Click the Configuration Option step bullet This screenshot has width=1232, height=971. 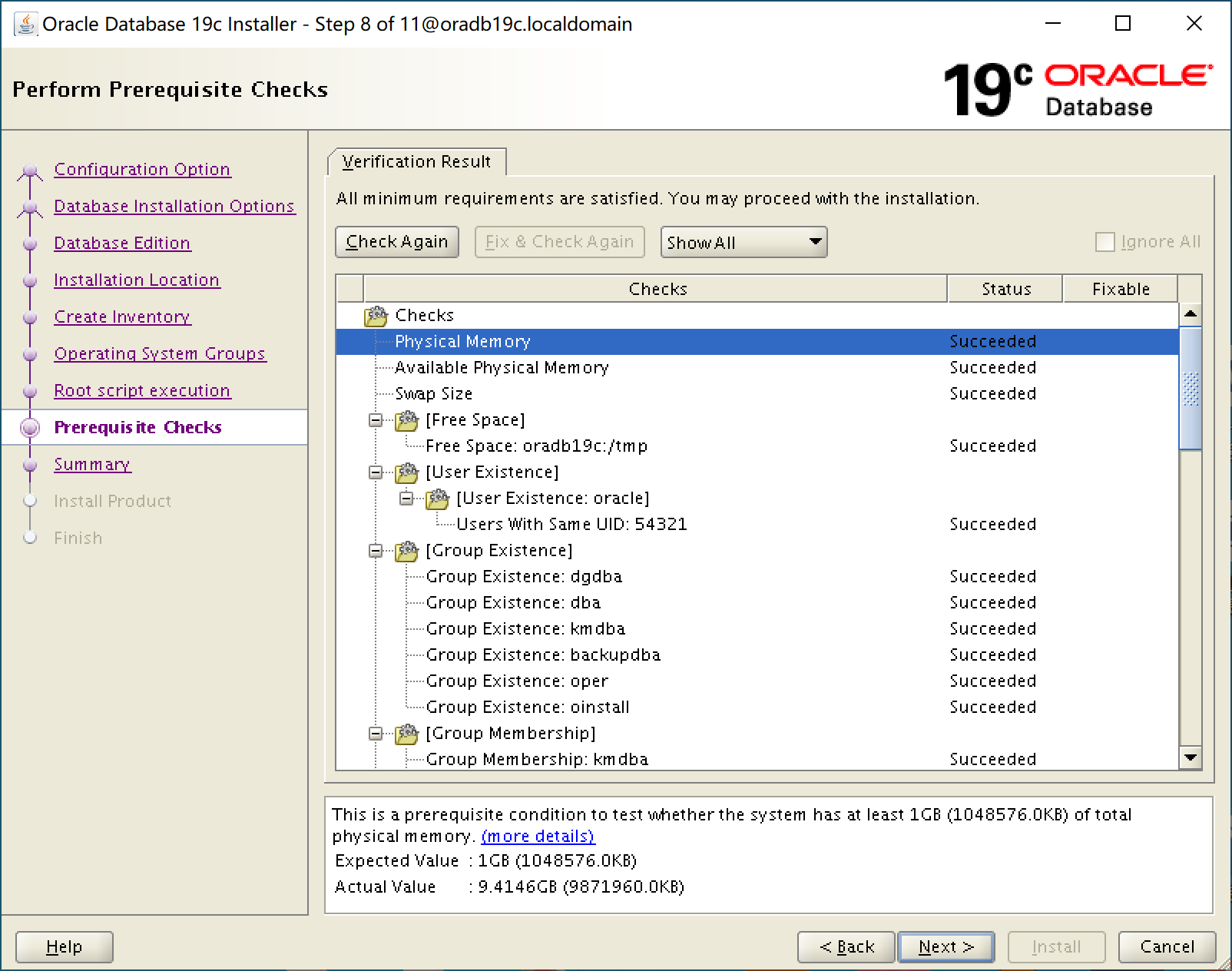coord(30,170)
